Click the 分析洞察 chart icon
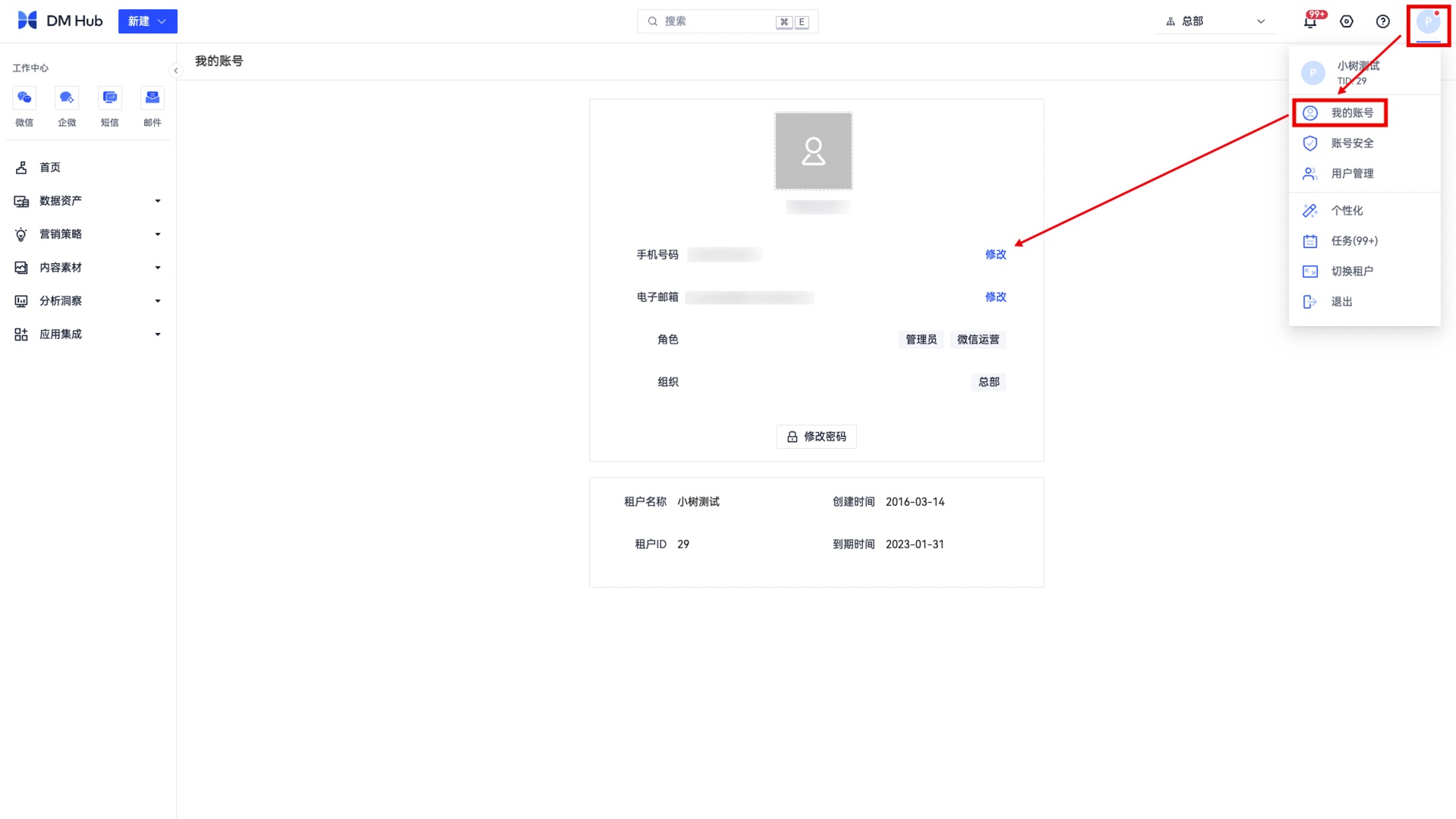Screen dimensions: 1456x819 point(21,301)
